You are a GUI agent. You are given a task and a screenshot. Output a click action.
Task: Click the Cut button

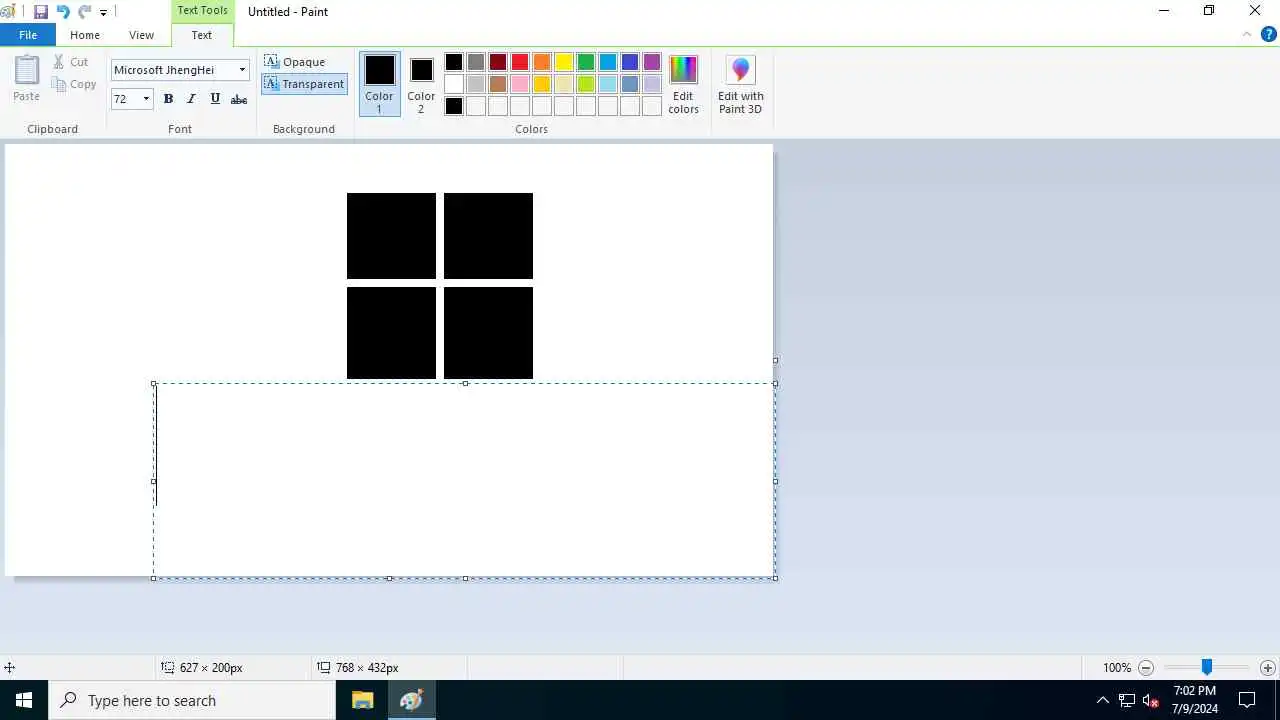coord(71,62)
